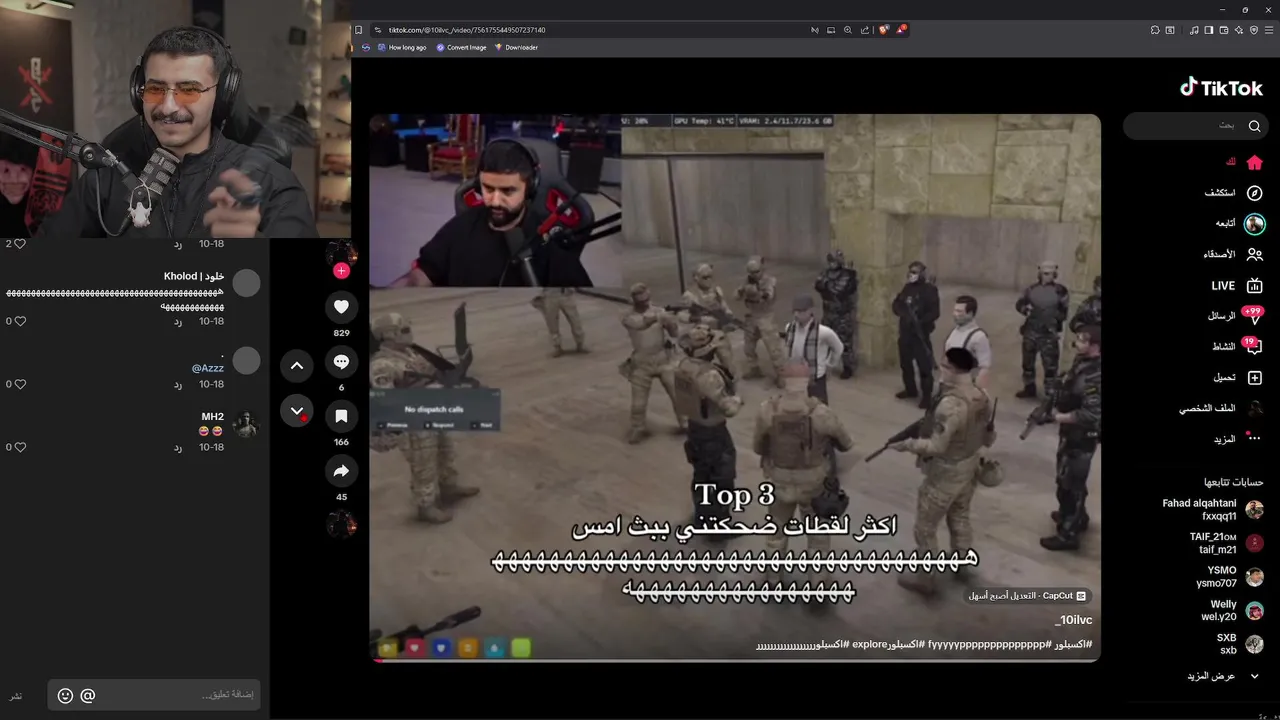Viewport: 1280px width, 720px height.
Task: Open the LIVE section
Action: point(1237,285)
